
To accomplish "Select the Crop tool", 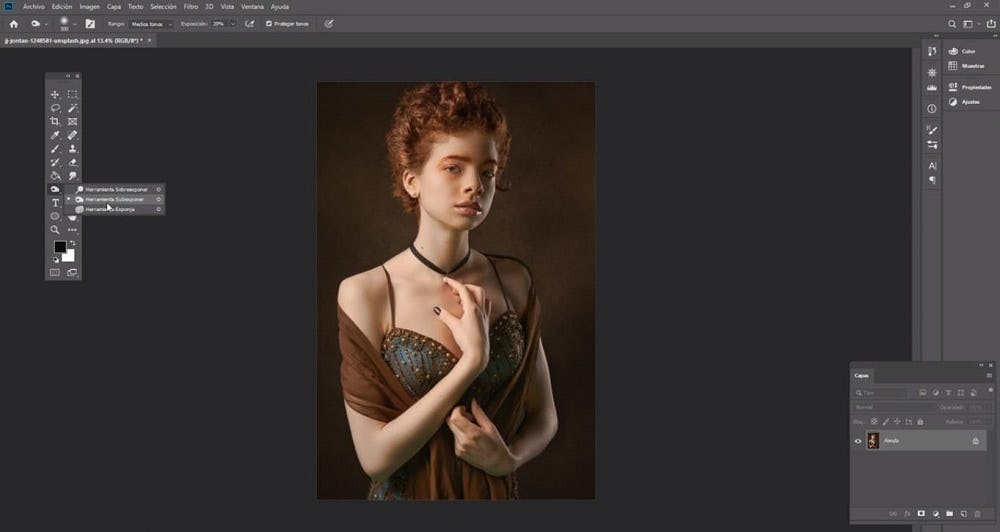I will 55,121.
